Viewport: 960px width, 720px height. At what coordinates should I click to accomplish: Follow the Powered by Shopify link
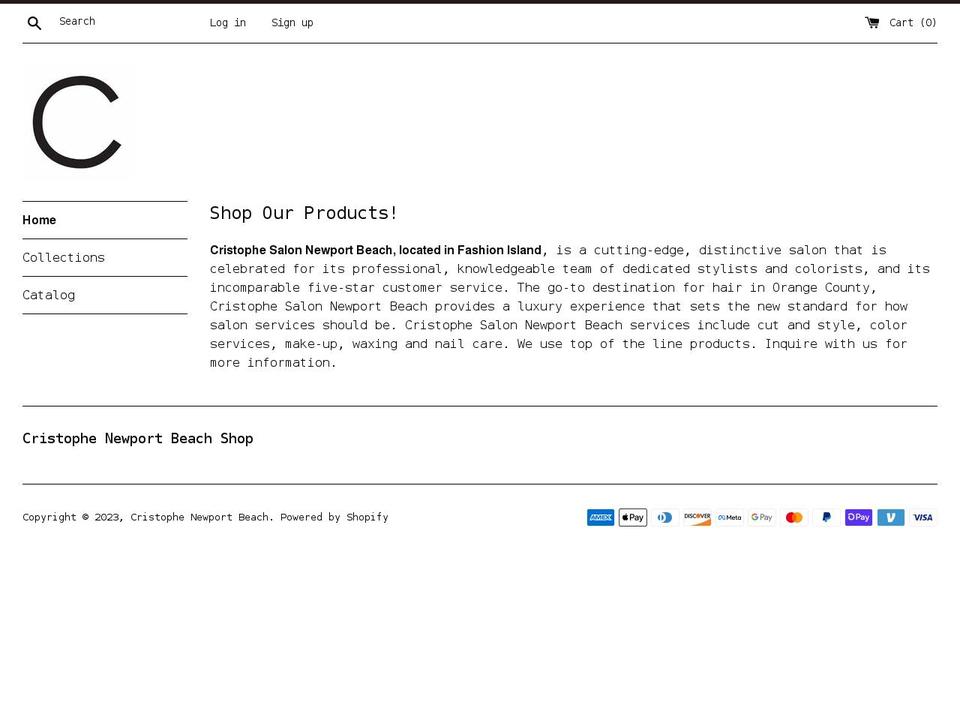(334, 517)
